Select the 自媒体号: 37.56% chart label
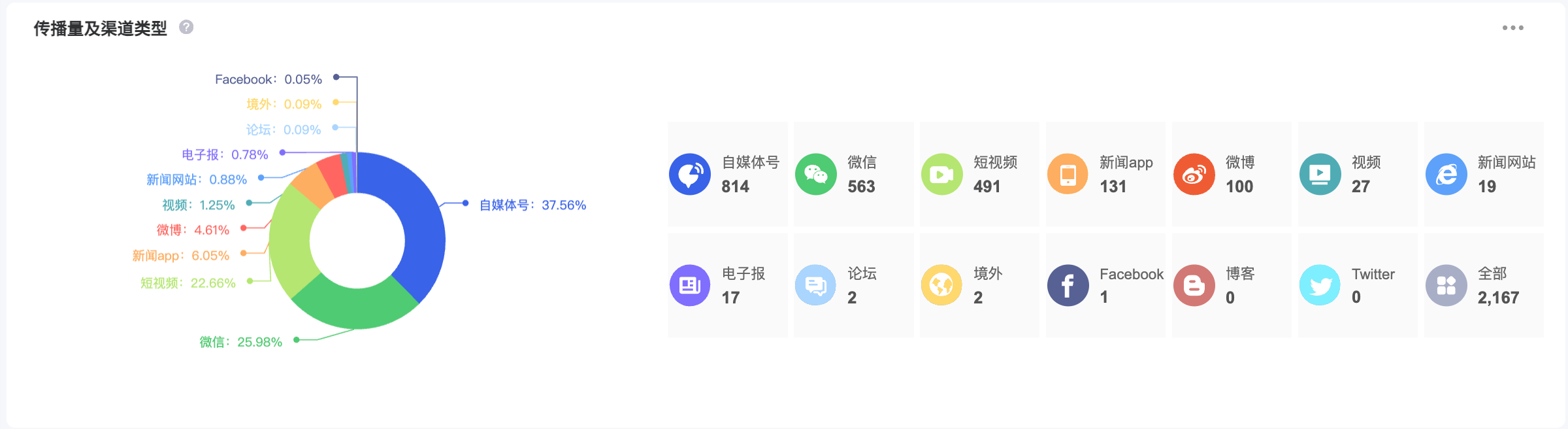The image size is (1568, 429). click(x=532, y=205)
